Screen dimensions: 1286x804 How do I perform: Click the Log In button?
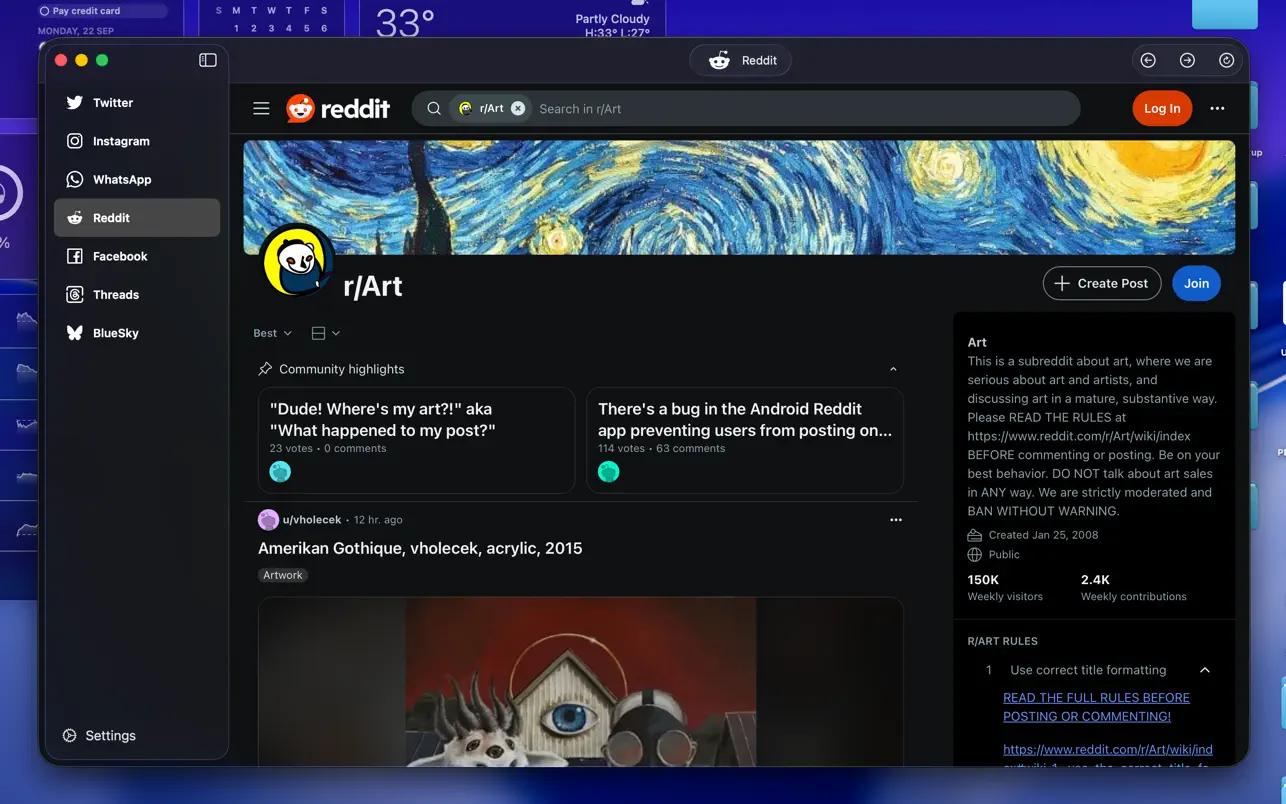(1162, 108)
